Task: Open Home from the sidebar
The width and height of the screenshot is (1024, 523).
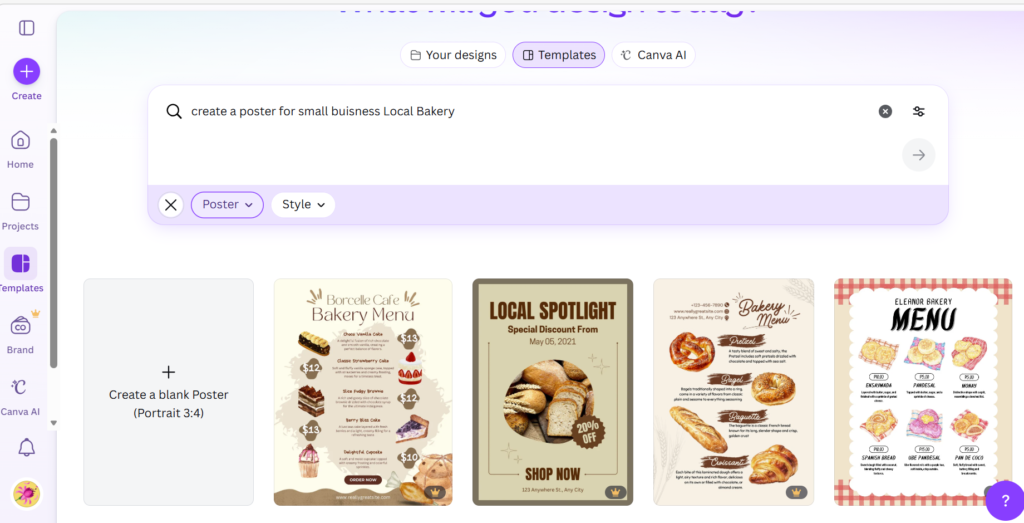Action: click(x=20, y=140)
